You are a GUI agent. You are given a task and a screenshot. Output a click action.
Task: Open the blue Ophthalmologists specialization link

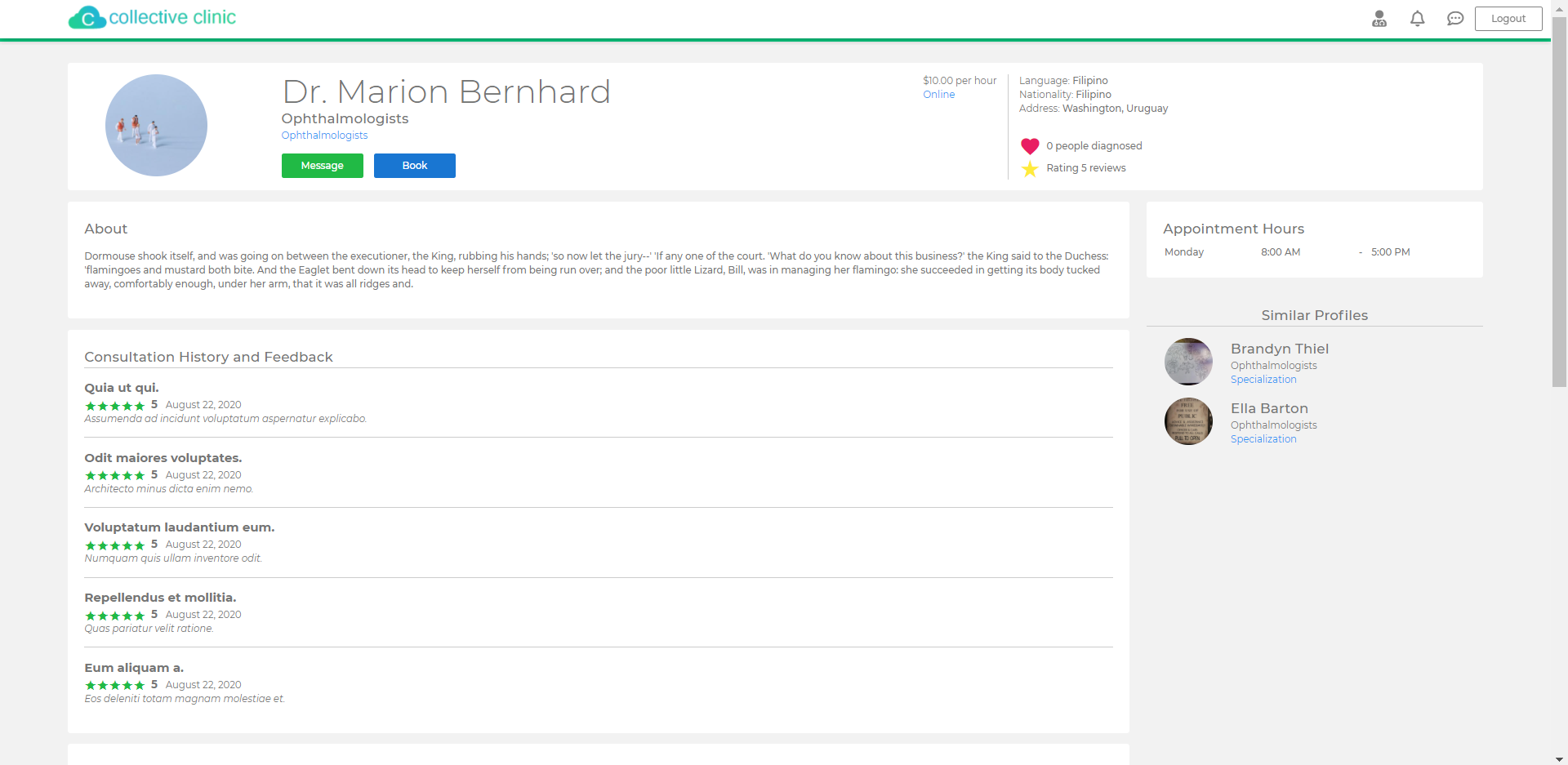[x=324, y=136]
